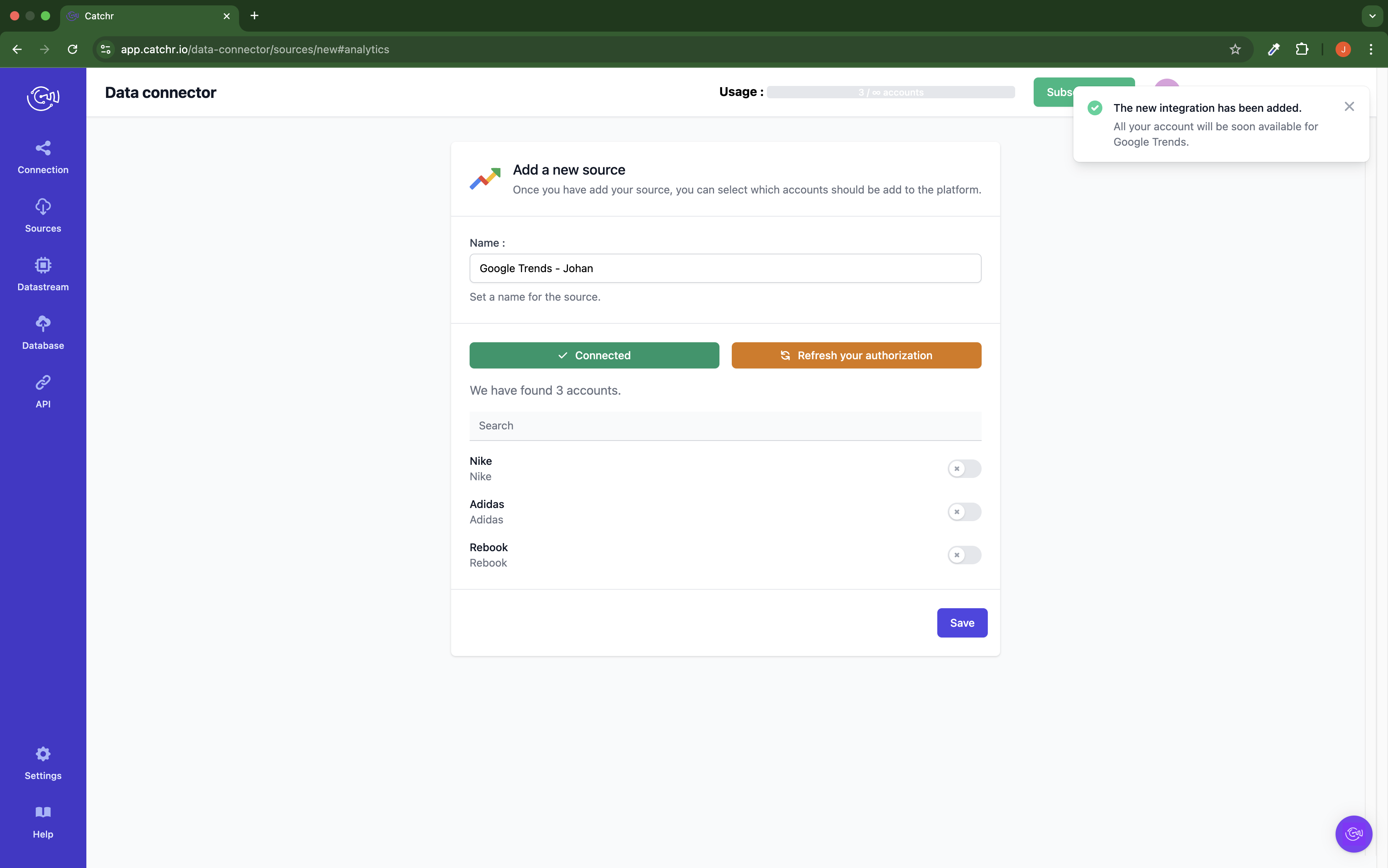
Task: Click the Adidas account name
Action: tap(487, 504)
